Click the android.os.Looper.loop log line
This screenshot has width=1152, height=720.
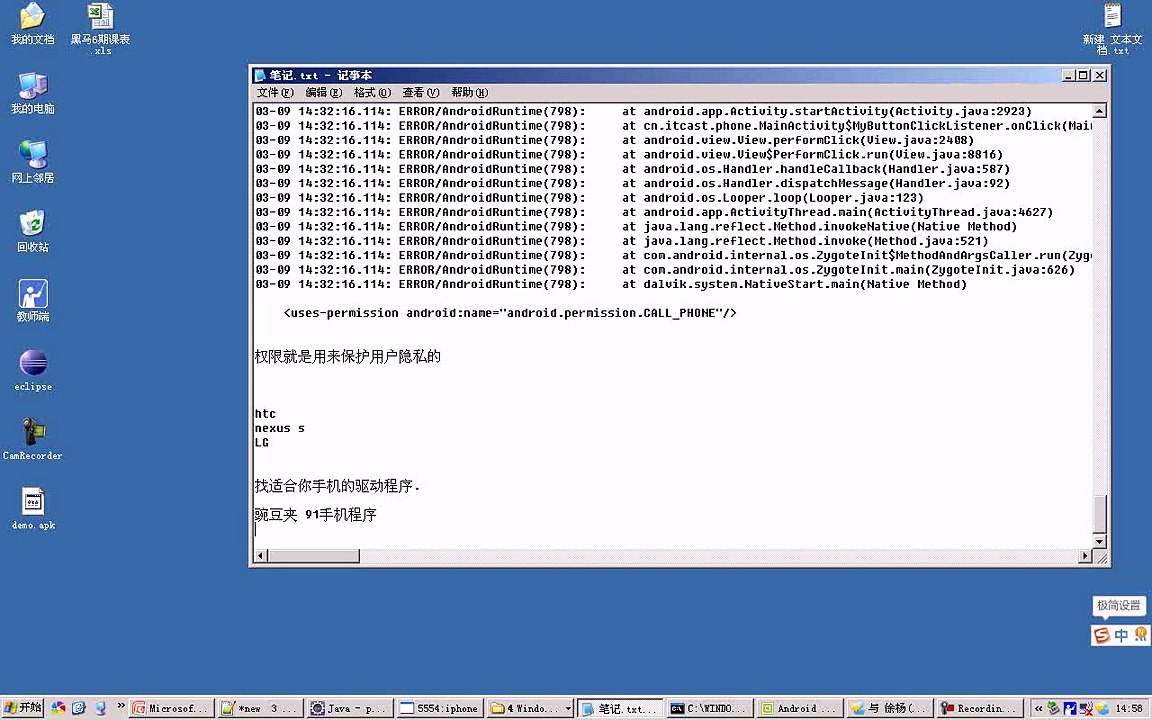tap(589, 198)
